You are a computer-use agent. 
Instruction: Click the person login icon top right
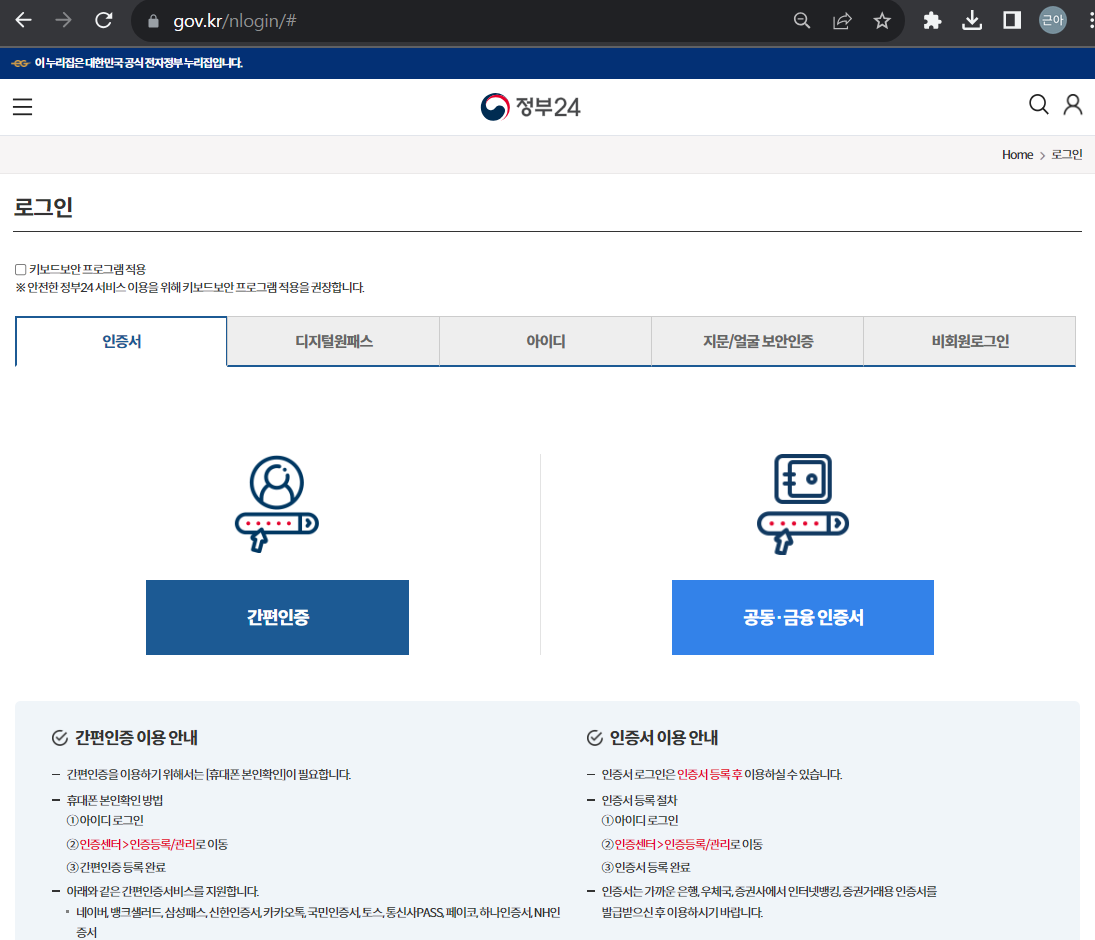tap(1073, 104)
